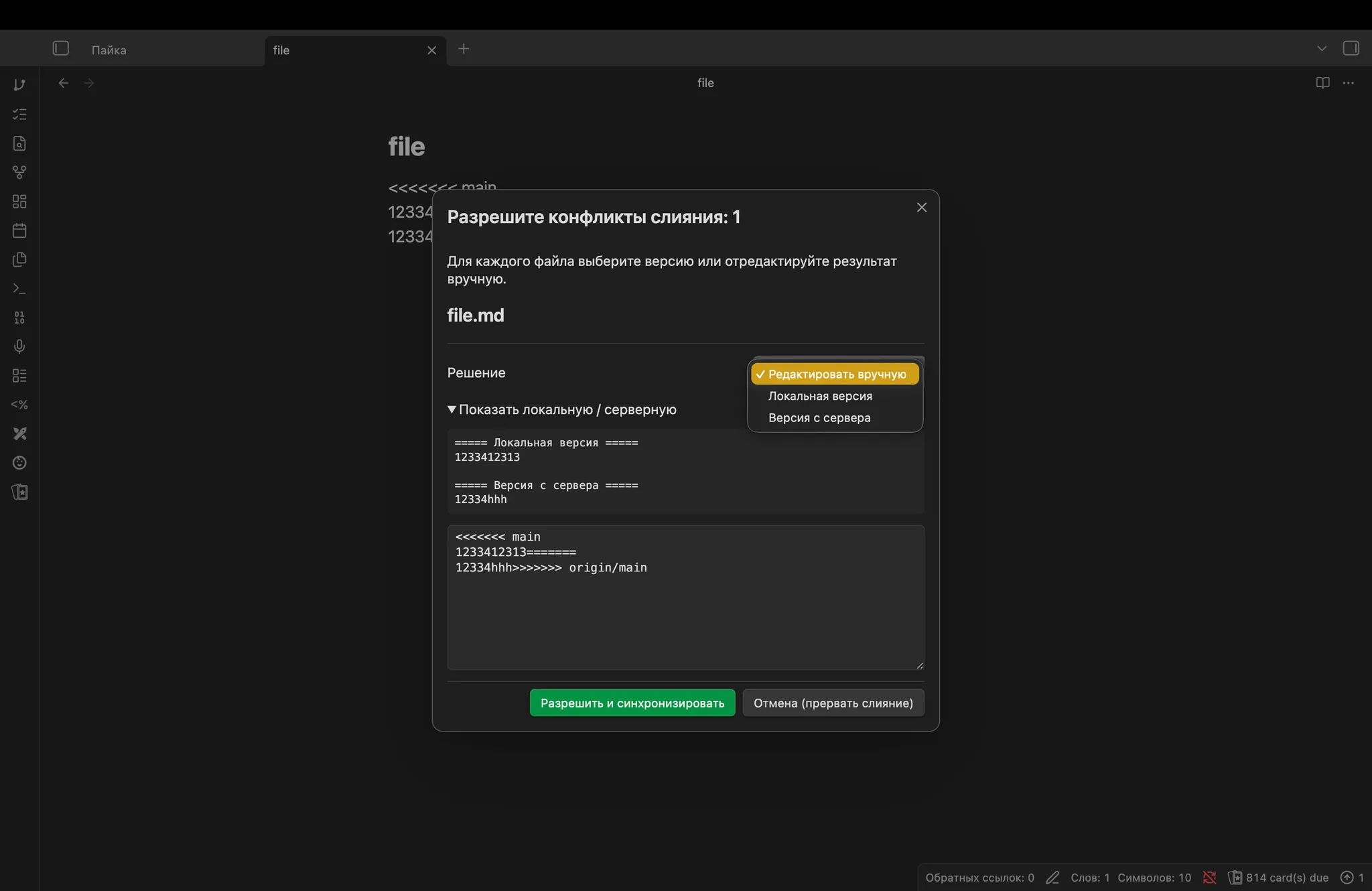Click 'Разрешить и синхронизировать' button

(632, 703)
